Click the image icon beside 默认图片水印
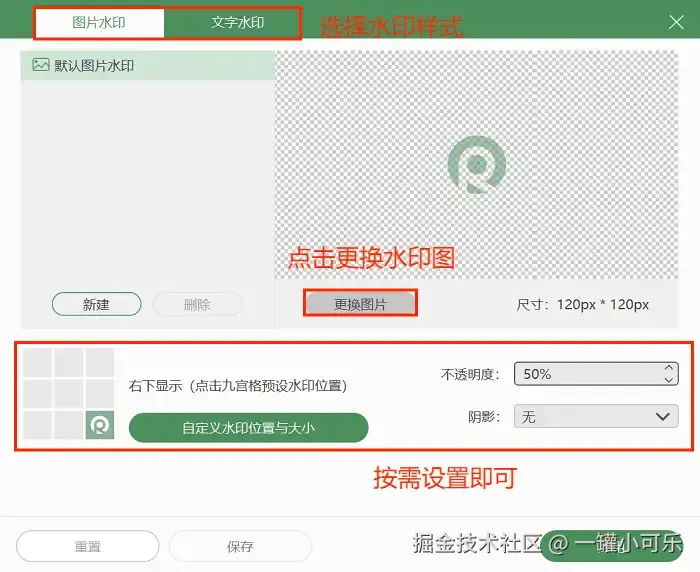This screenshot has height=572, width=700. tap(41, 65)
